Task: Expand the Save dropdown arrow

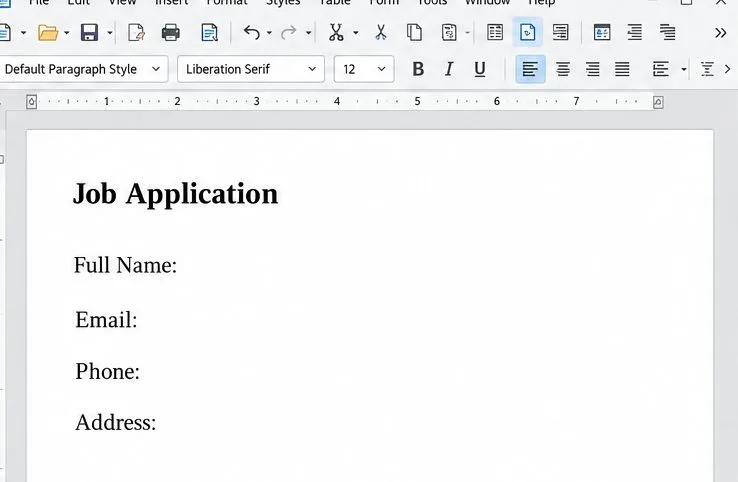Action: (x=110, y=33)
